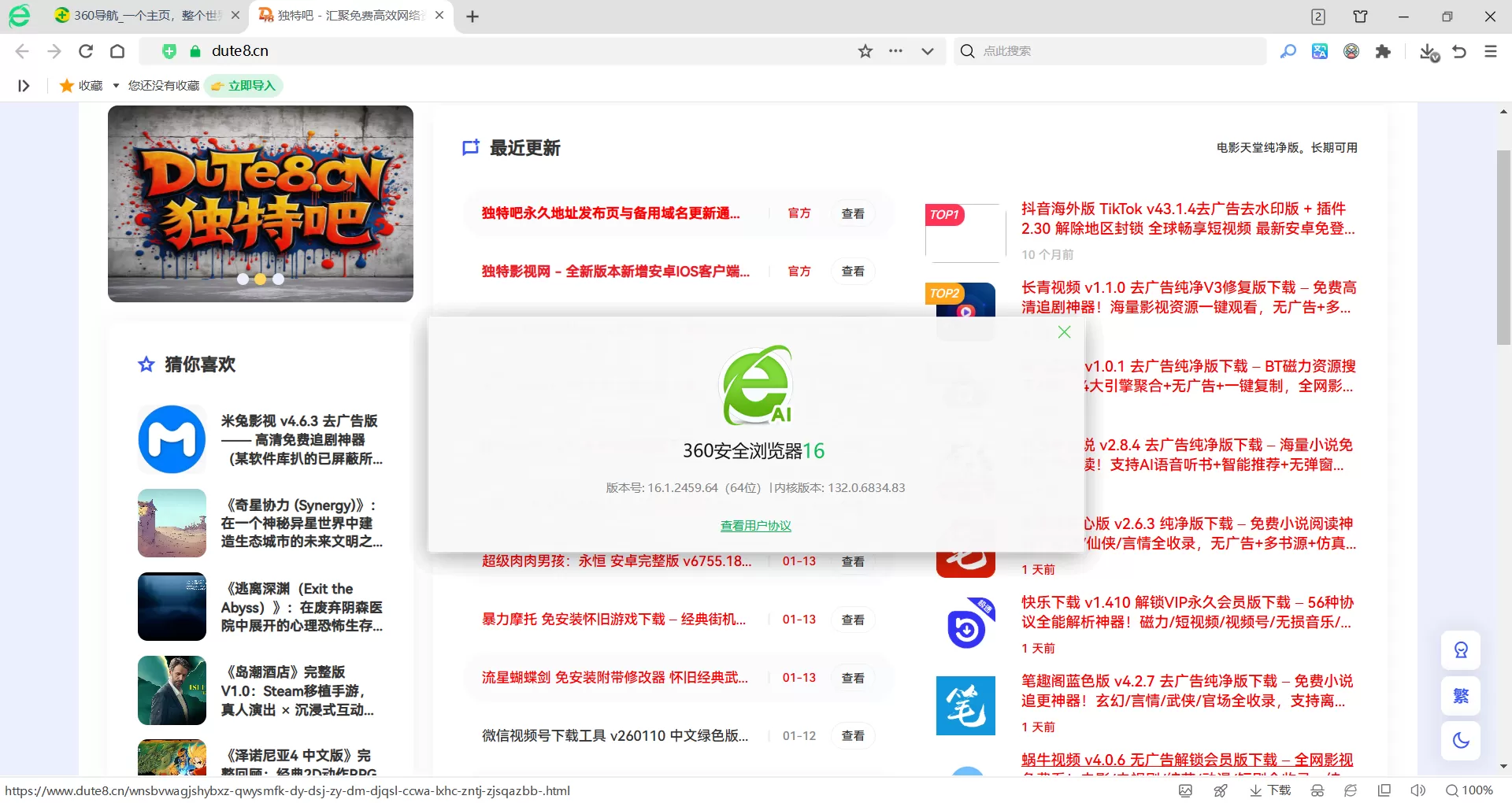Viewport: 1512px width, 803px height.
Task: Open the browser hamburger menu
Action: tap(1489, 51)
